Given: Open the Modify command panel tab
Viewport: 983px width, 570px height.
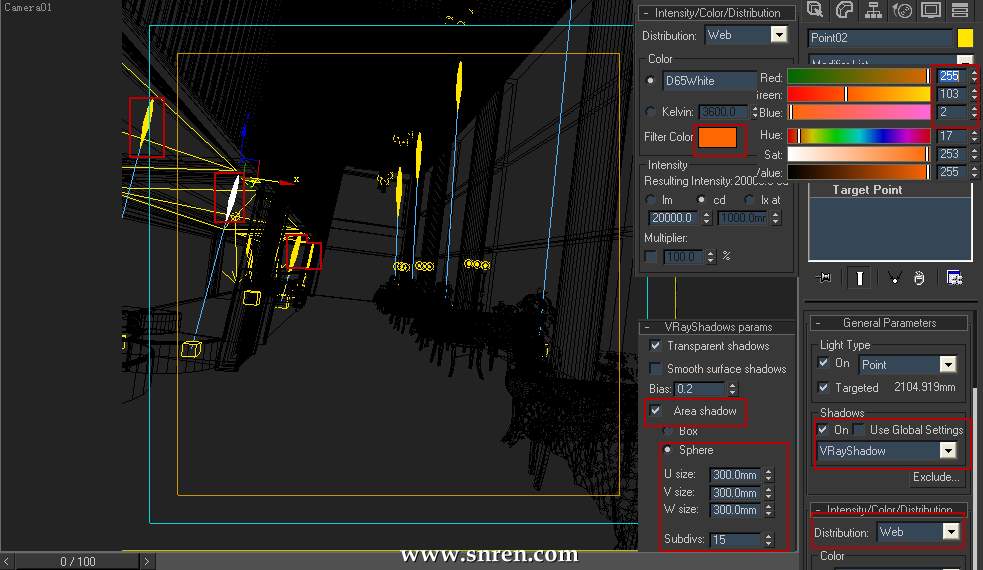Looking at the screenshot, I should coord(844,10).
